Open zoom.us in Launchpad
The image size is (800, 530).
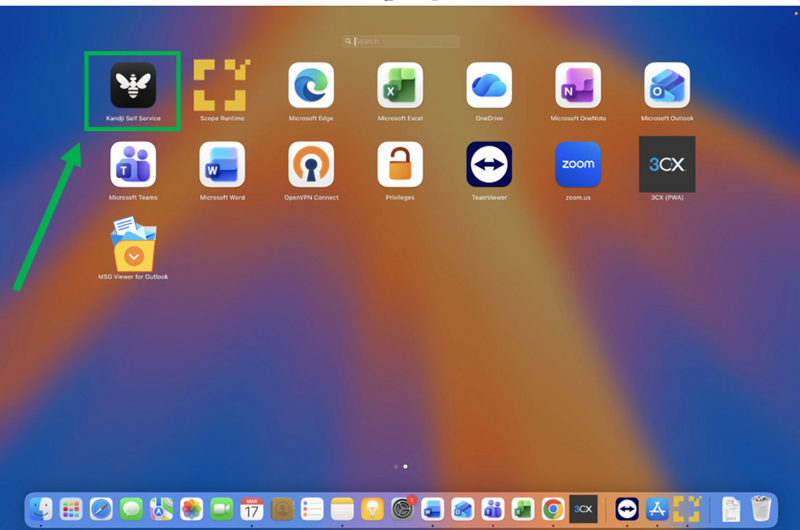tap(578, 164)
